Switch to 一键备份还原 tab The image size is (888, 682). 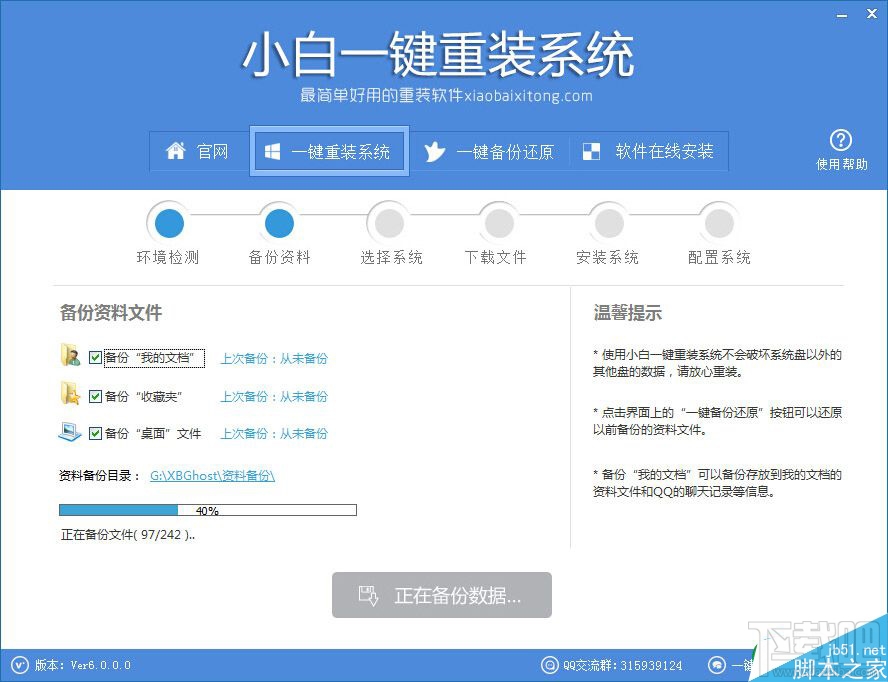pyautogui.click(x=489, y=151)
